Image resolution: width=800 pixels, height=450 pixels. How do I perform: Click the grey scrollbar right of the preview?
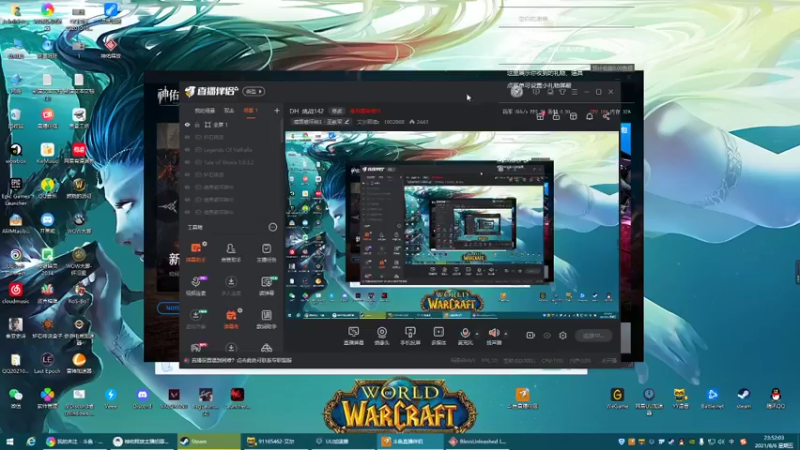pyautogui.click(x=624, y=337)
